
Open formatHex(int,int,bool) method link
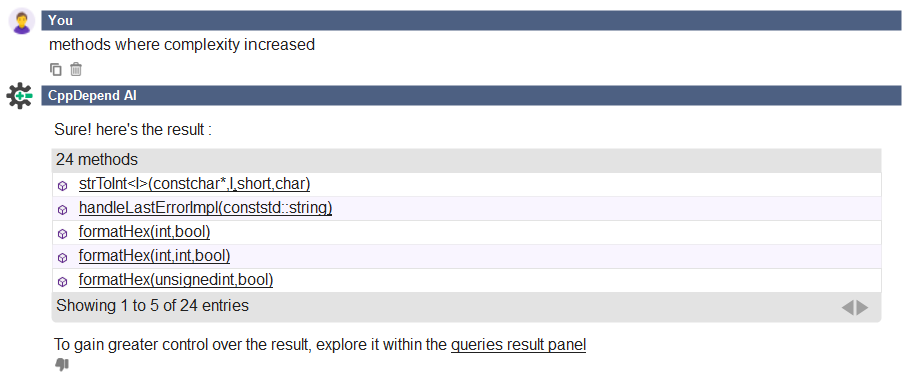pos(154,256)
